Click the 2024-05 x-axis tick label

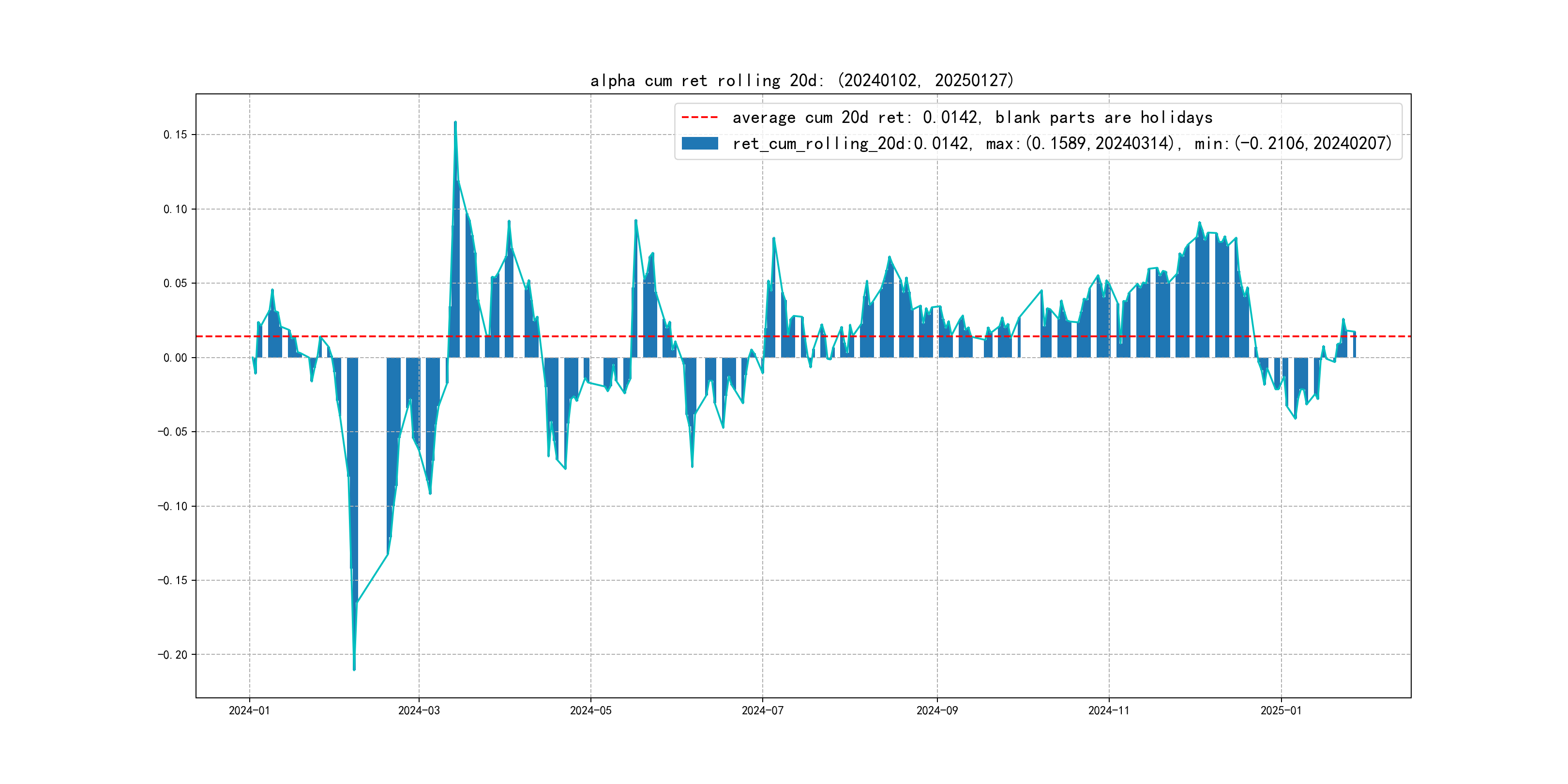click(x=590, y=710)
